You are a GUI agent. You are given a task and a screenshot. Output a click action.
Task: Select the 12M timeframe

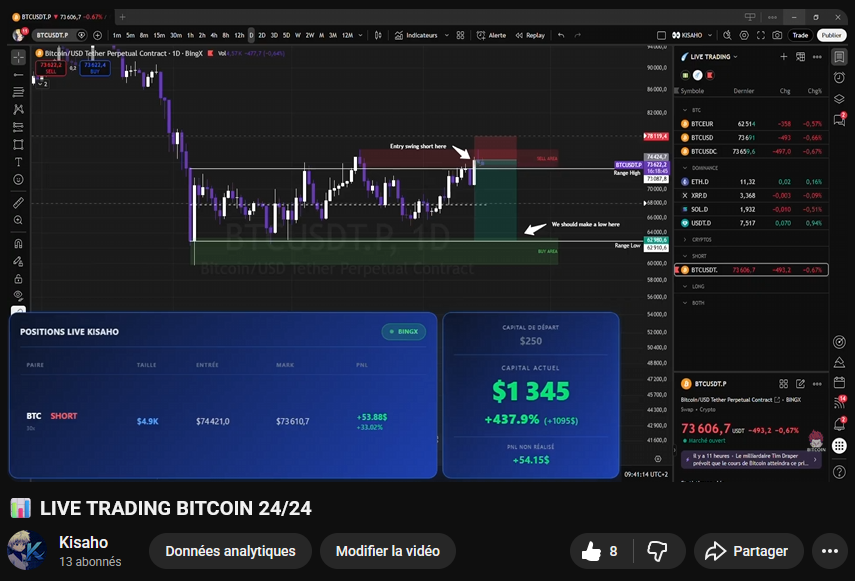[x=347, y=35]
